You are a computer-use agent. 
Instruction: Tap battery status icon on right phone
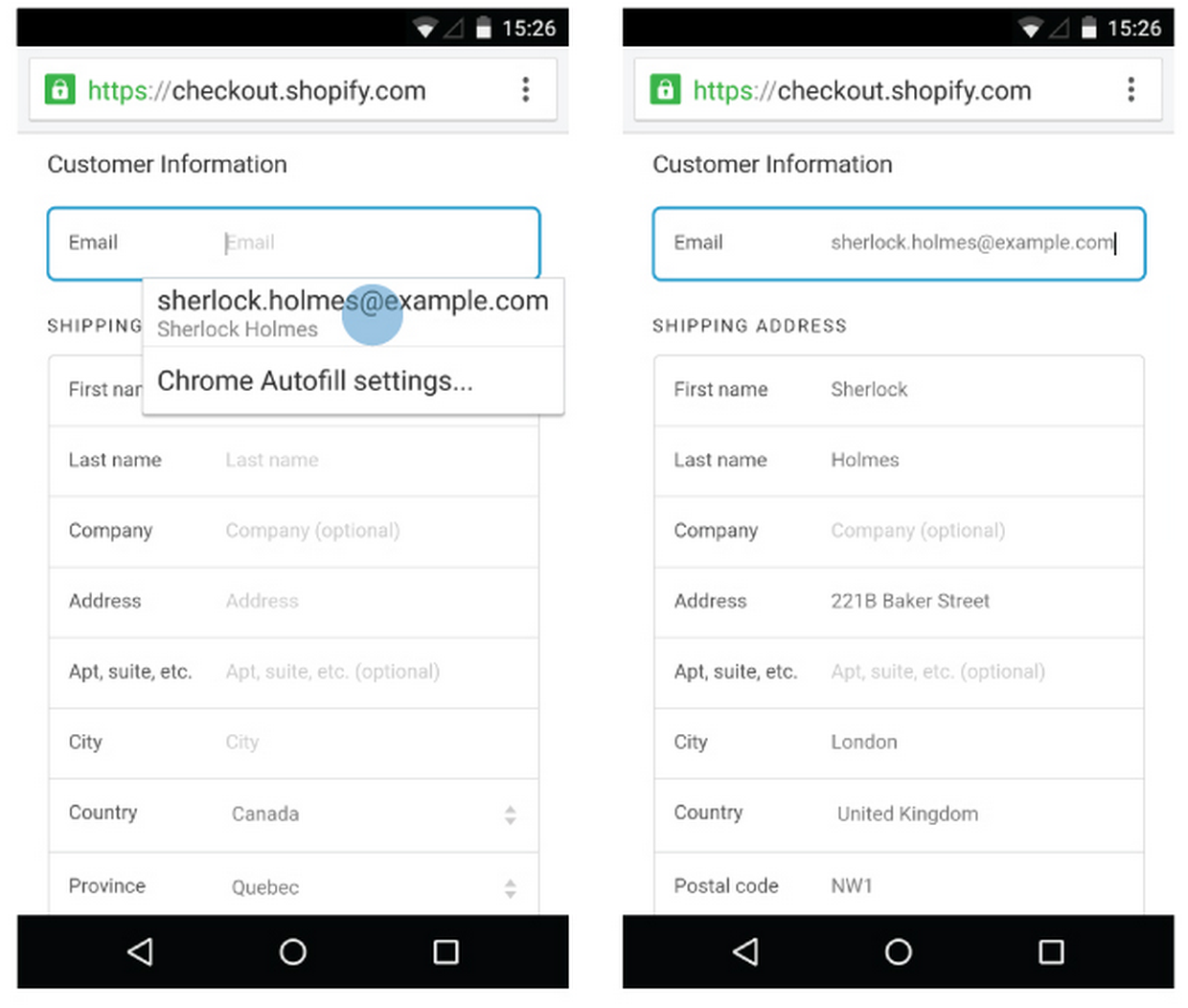(1089, 28)
